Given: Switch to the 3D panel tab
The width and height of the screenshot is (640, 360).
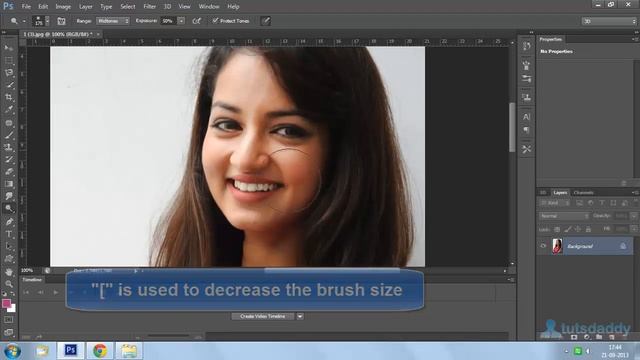Looking at the screenshot, I should coord(543,193).
